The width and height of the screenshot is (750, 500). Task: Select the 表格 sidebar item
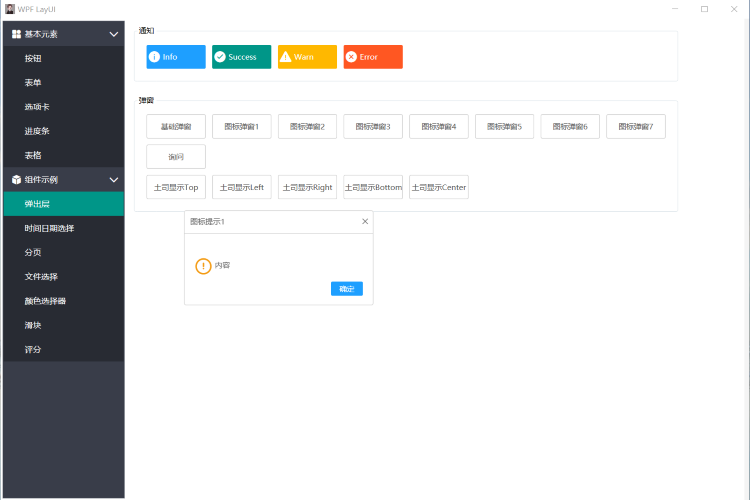(64, 156)
